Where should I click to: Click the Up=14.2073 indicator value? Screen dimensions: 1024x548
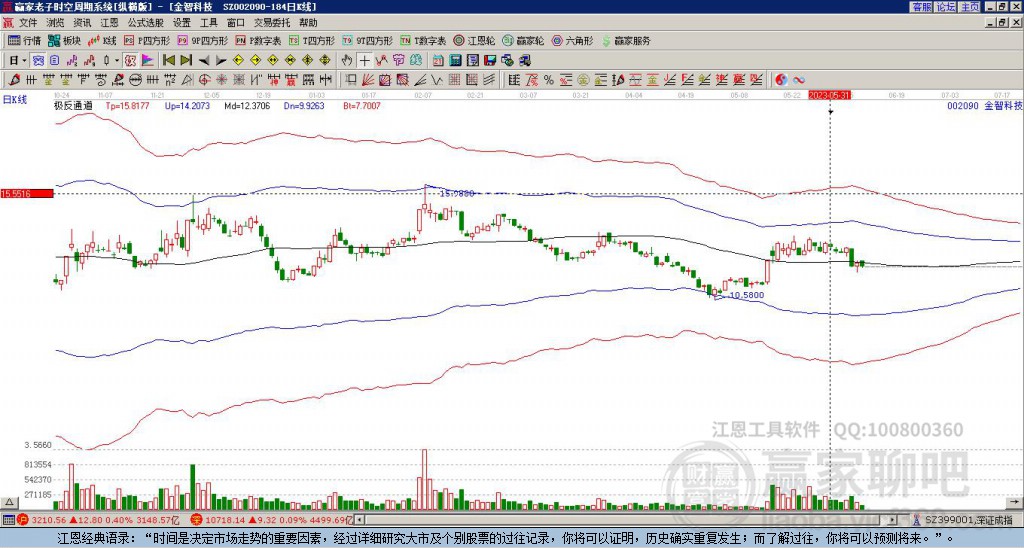[187, 105]
